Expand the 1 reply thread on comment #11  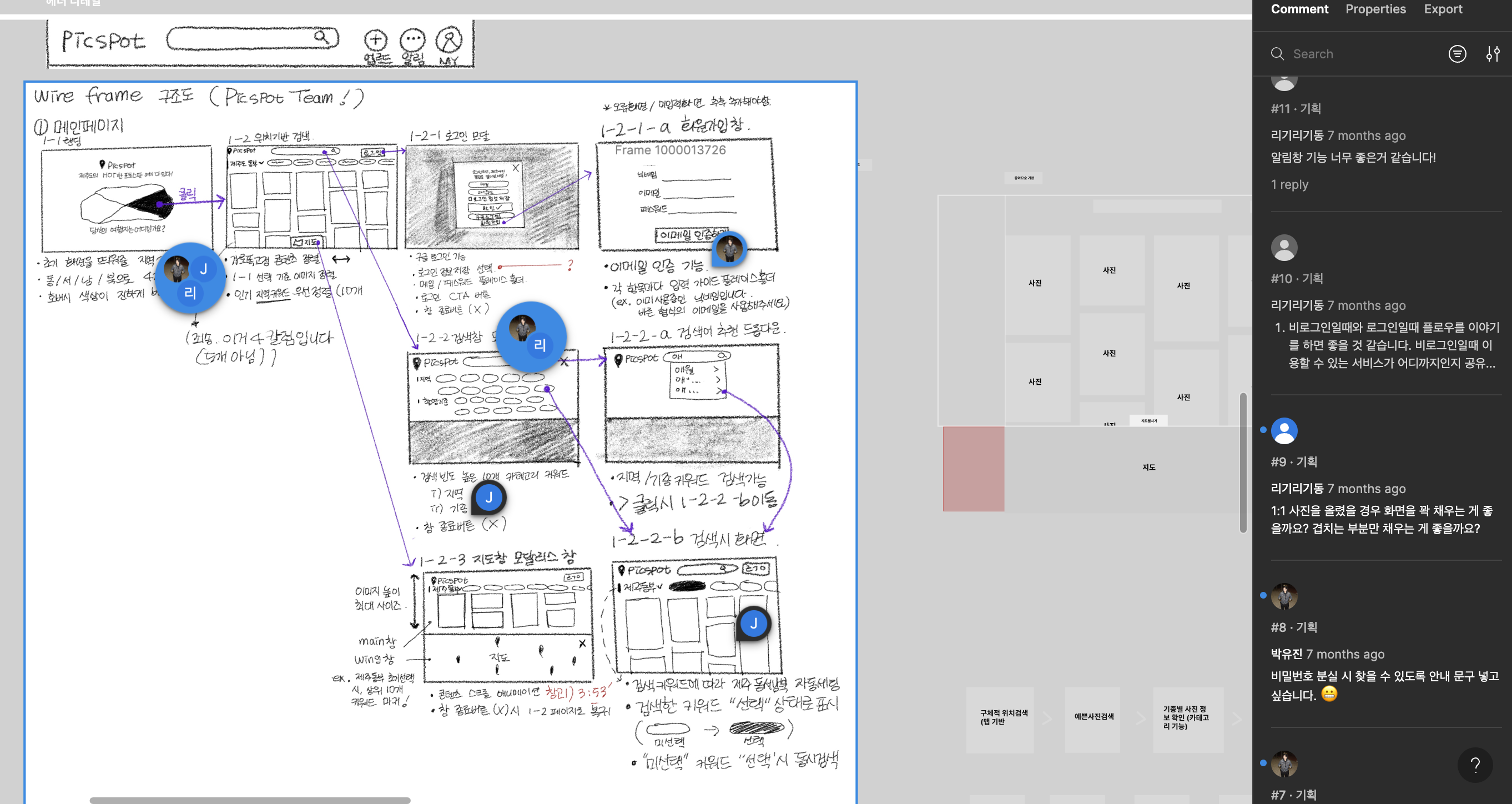[1289, 184]
